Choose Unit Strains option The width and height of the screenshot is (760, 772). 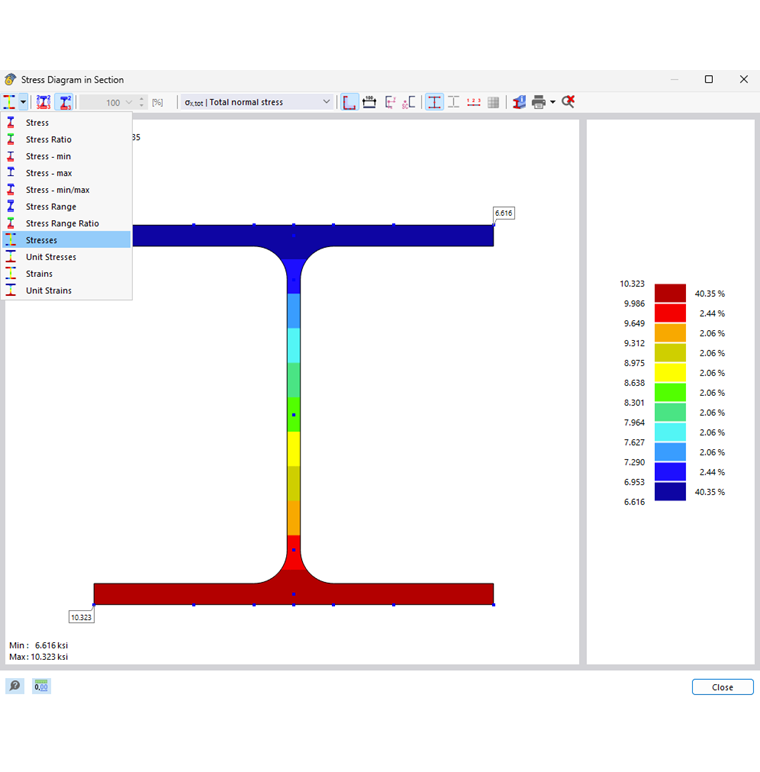[66, 290]
